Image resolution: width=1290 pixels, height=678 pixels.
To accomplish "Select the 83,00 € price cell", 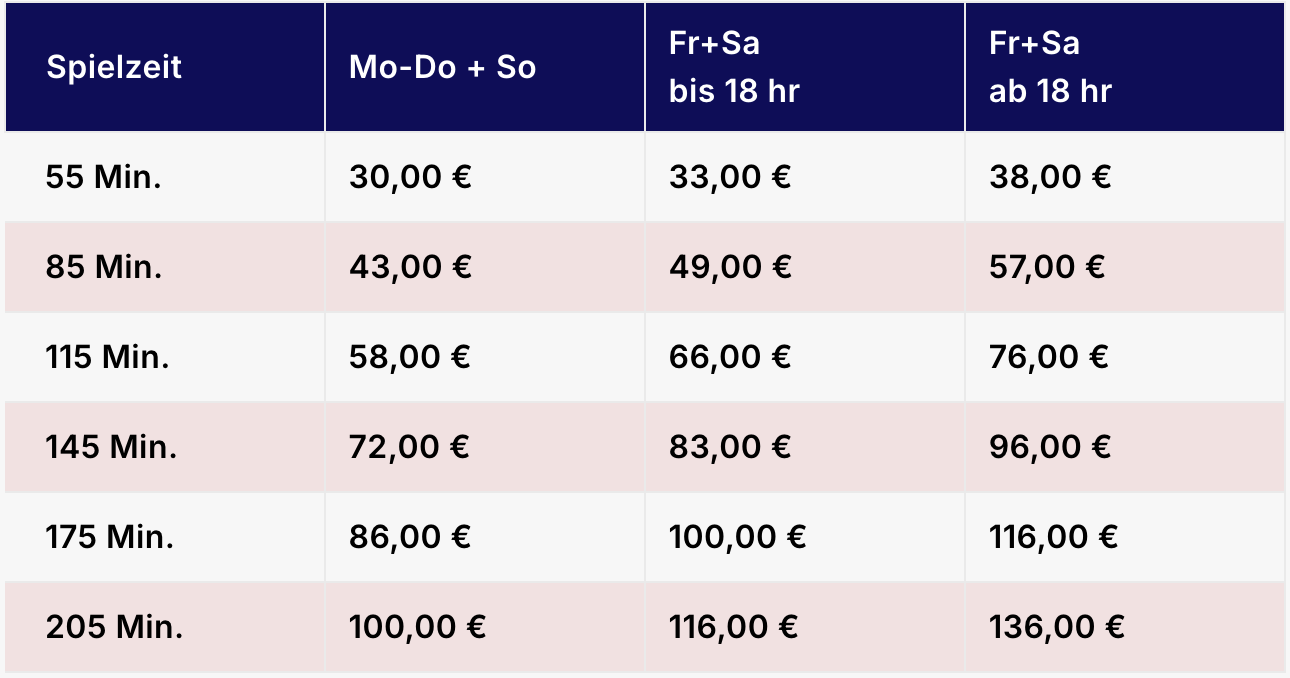I will click(x=730, y=447).
